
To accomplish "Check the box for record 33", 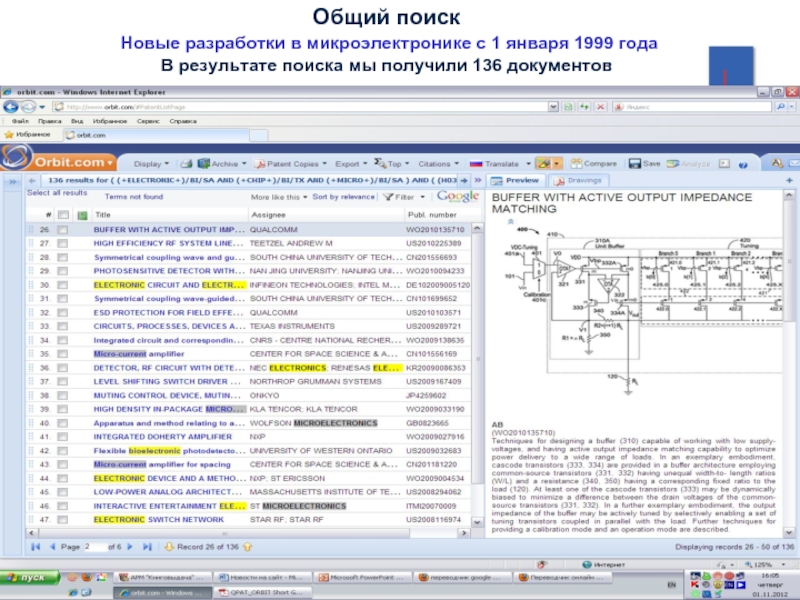I will (62, 327).
